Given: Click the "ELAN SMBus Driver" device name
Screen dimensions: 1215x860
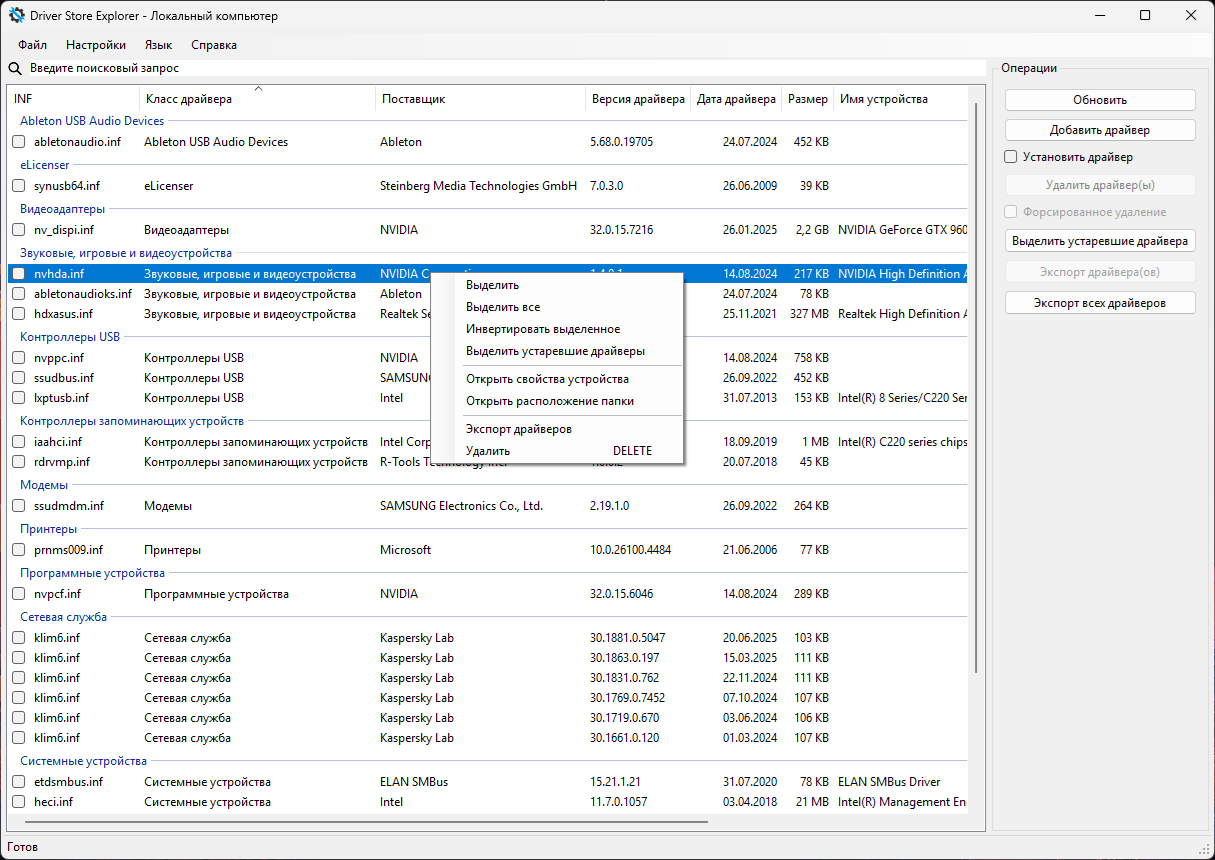Looking at the screenshot, I should click(x=889, y=782).
